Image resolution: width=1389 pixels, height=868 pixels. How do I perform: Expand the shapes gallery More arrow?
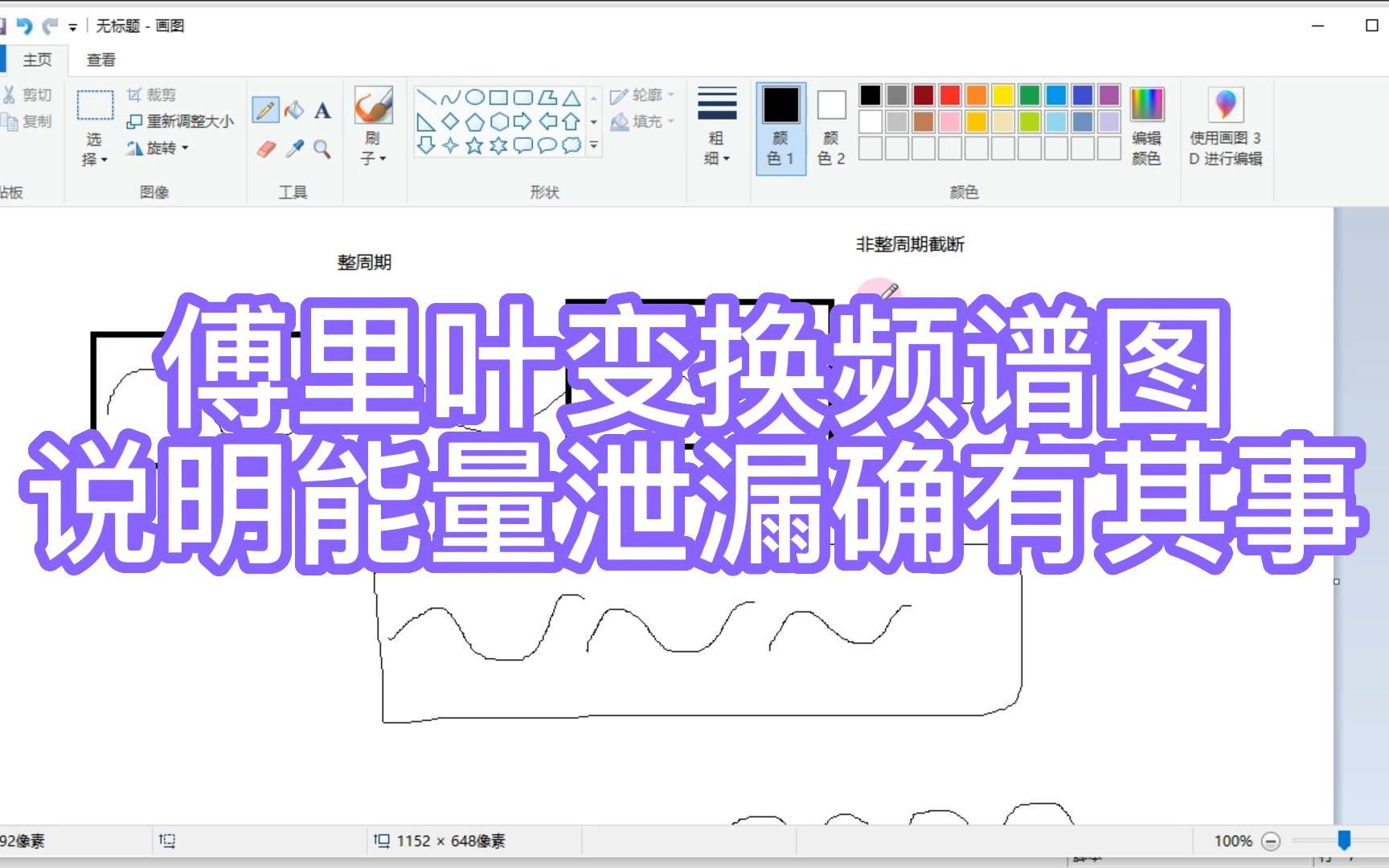tap(594, 145)
